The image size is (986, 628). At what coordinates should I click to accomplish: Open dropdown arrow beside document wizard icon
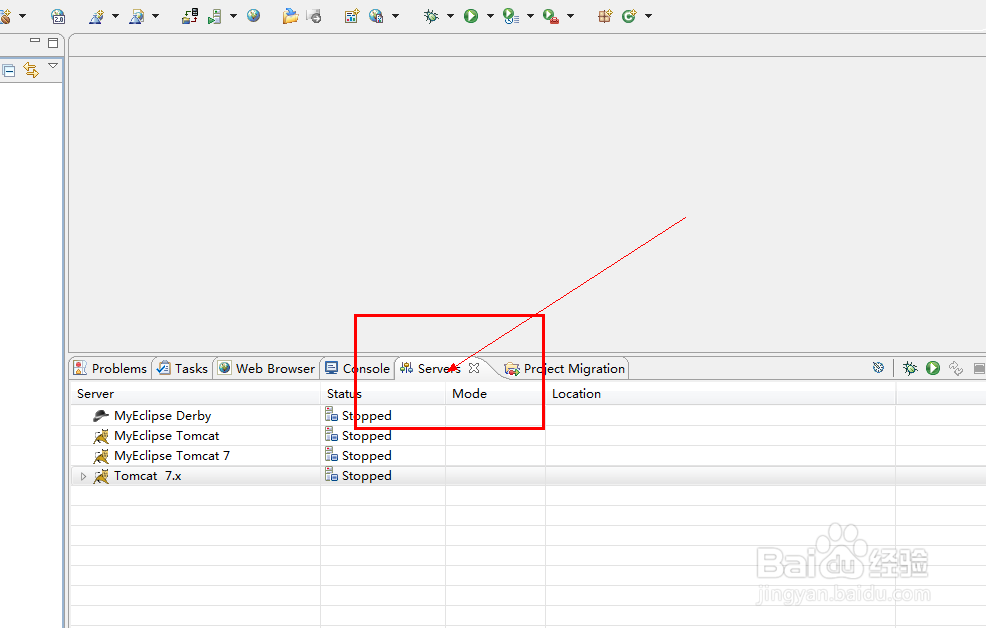155,16
